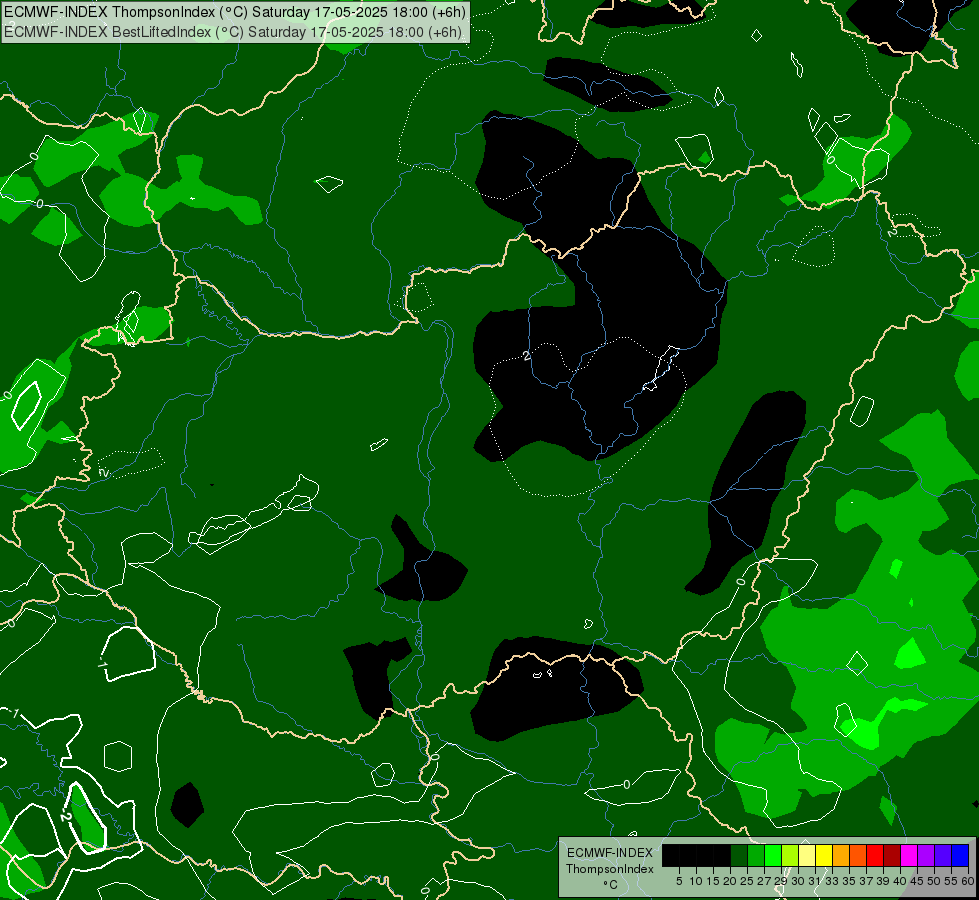The image size is (979, 900).
Task: Click the purple 45-50 legend swatch
Action: (x=926, y=855)
